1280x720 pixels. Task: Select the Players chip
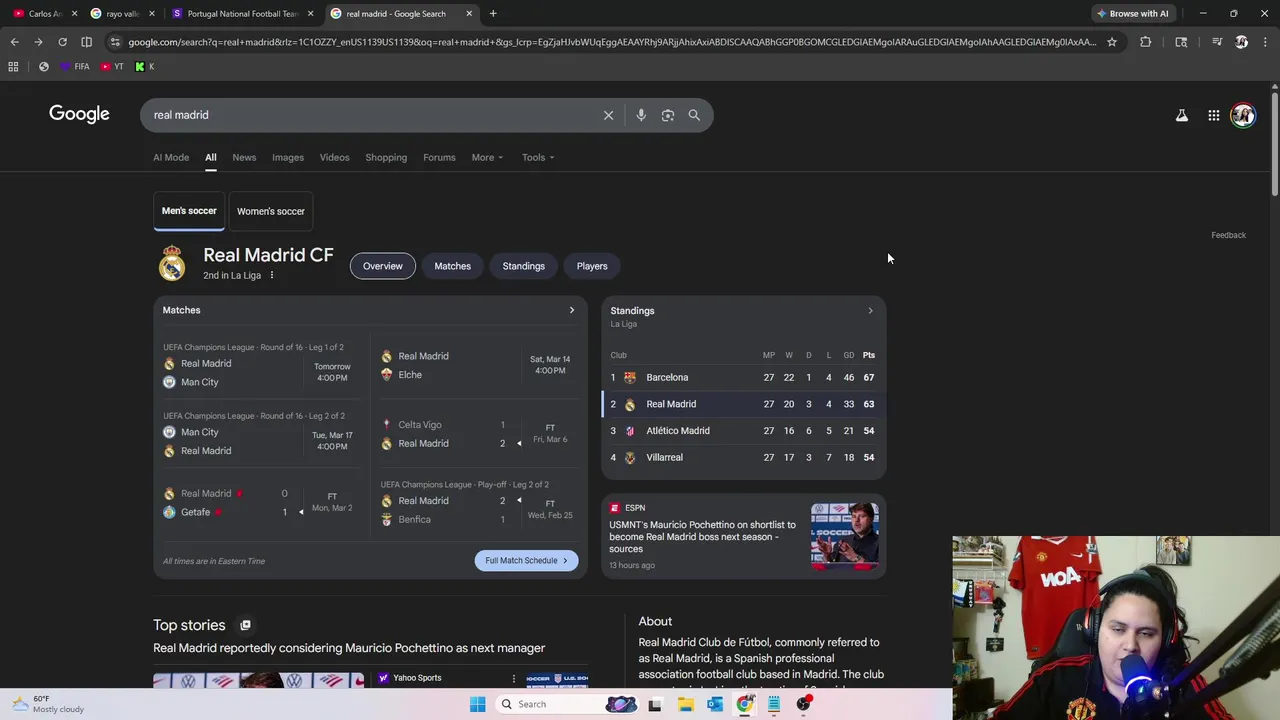tap(592, 266)
